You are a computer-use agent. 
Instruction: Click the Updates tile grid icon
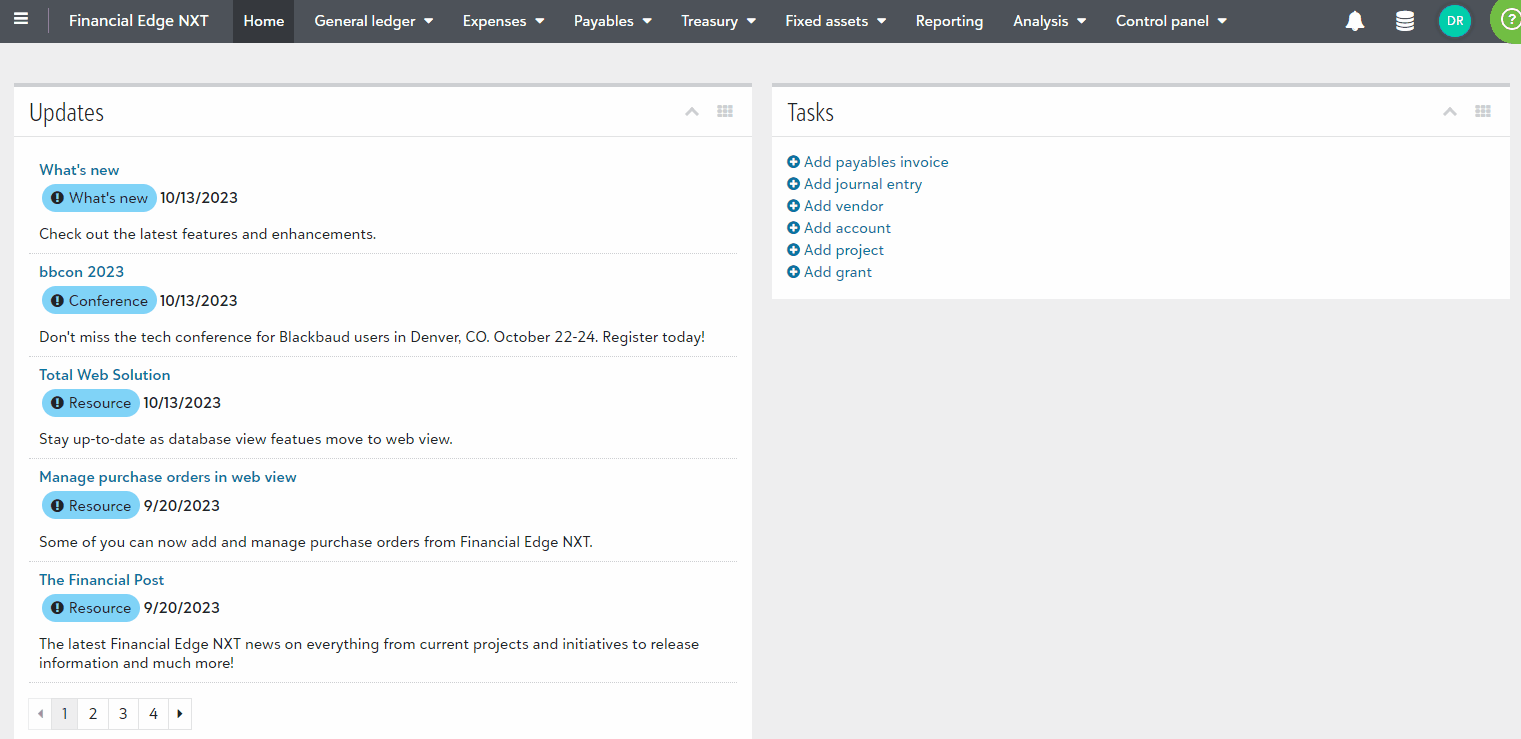[x=725, y=112]
